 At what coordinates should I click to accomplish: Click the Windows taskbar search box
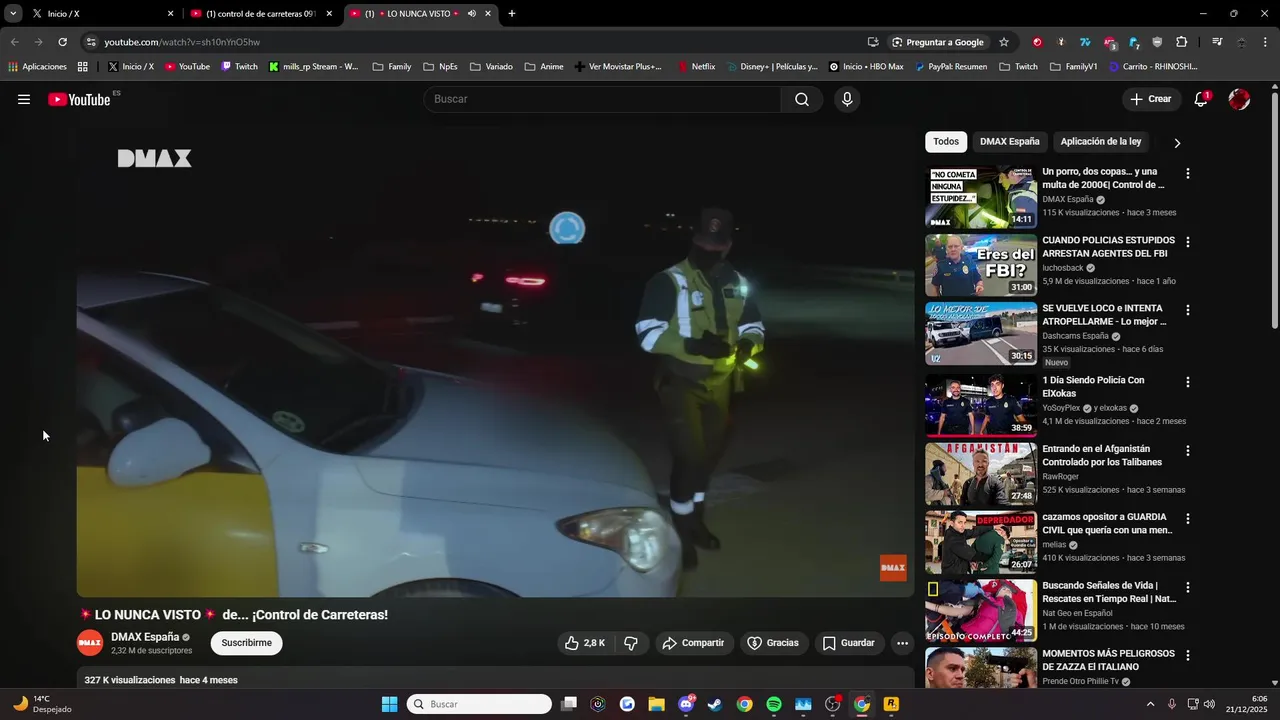click(x=480, y=704)
